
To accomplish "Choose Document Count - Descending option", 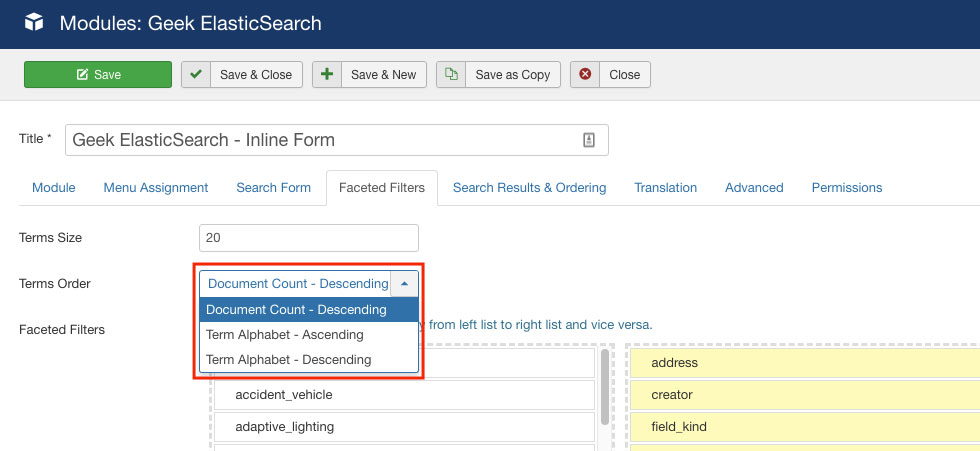I will (309, 310).
